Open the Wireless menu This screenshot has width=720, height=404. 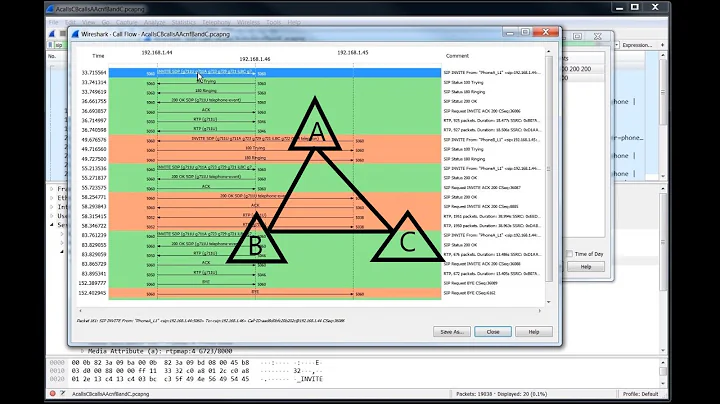(248, 22)
